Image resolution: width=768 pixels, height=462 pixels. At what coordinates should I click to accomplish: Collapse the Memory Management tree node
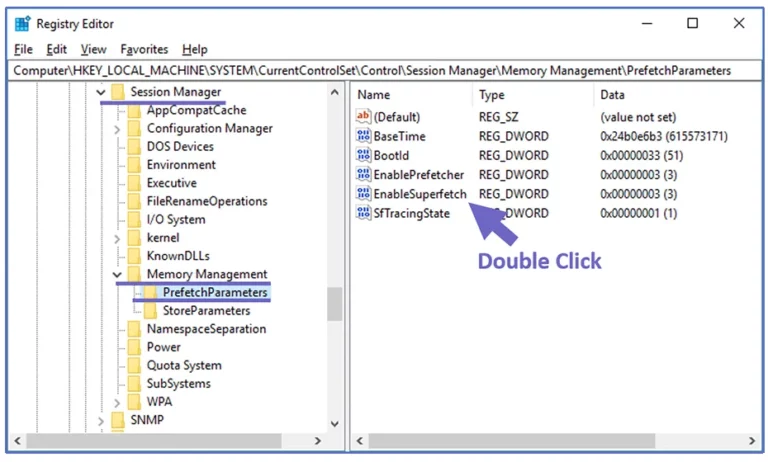[x=117, y=274]
